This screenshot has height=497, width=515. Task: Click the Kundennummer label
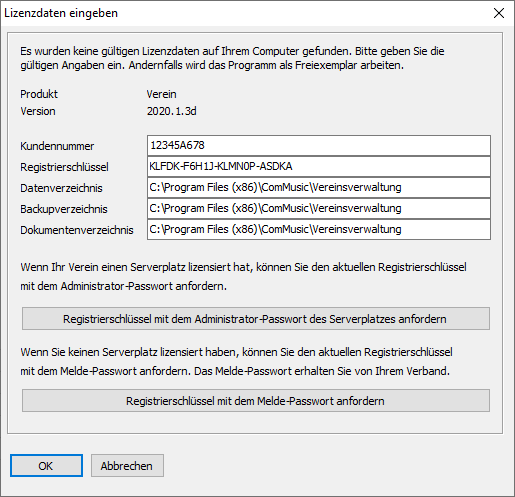tap(57, 146)
